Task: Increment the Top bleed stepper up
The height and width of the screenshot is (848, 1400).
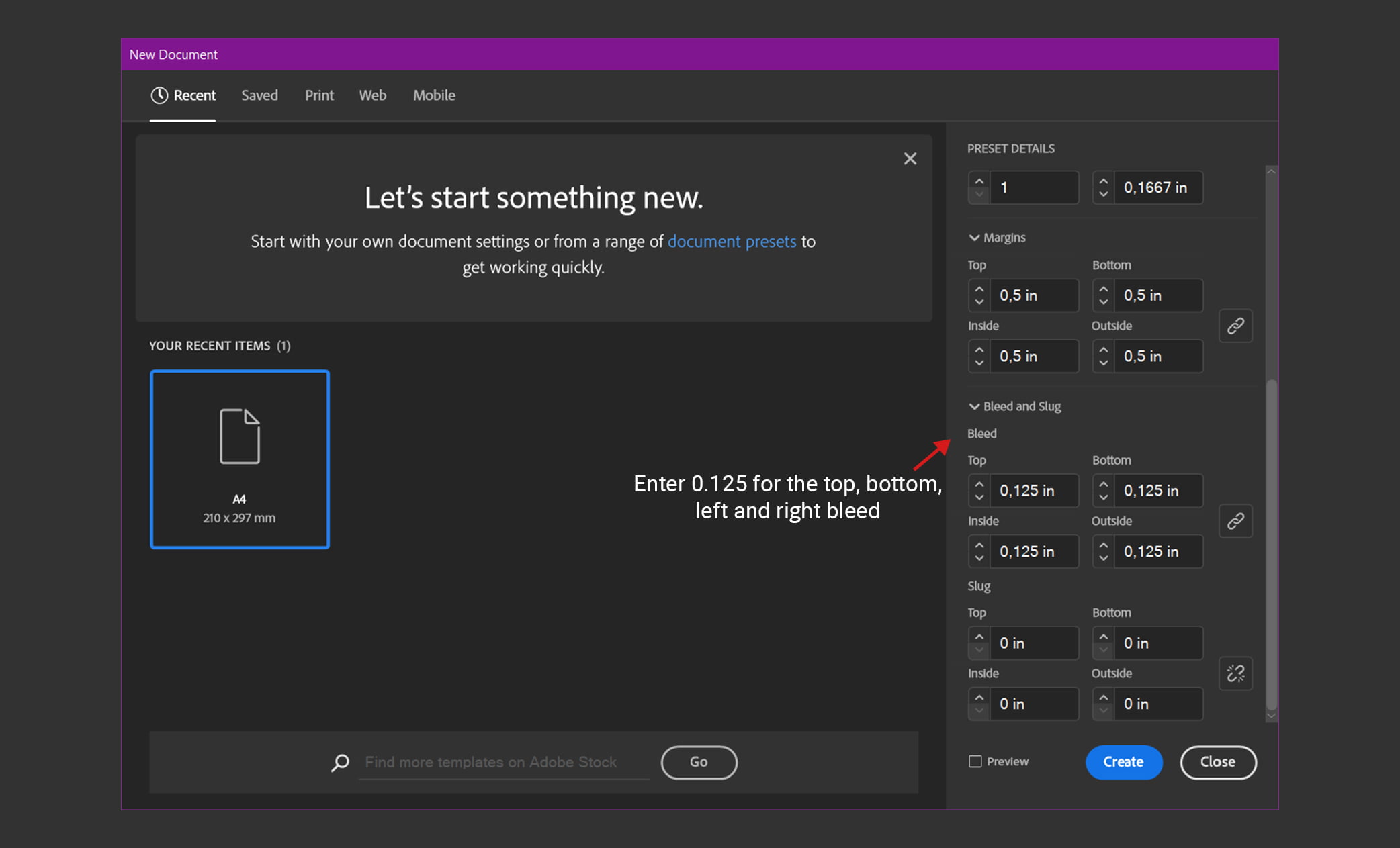Action: 980,484
